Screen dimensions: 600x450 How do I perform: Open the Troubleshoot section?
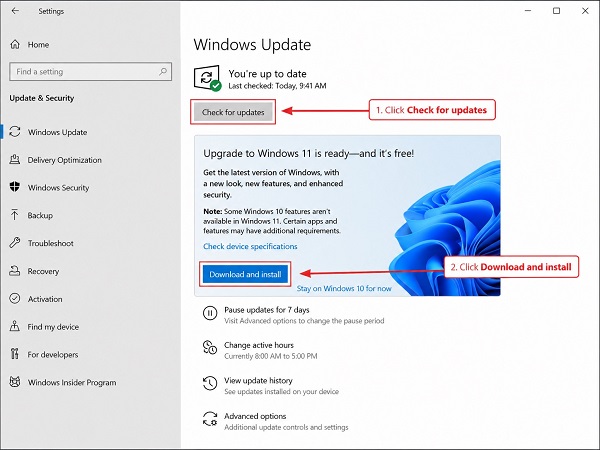[x=51, y=243]
